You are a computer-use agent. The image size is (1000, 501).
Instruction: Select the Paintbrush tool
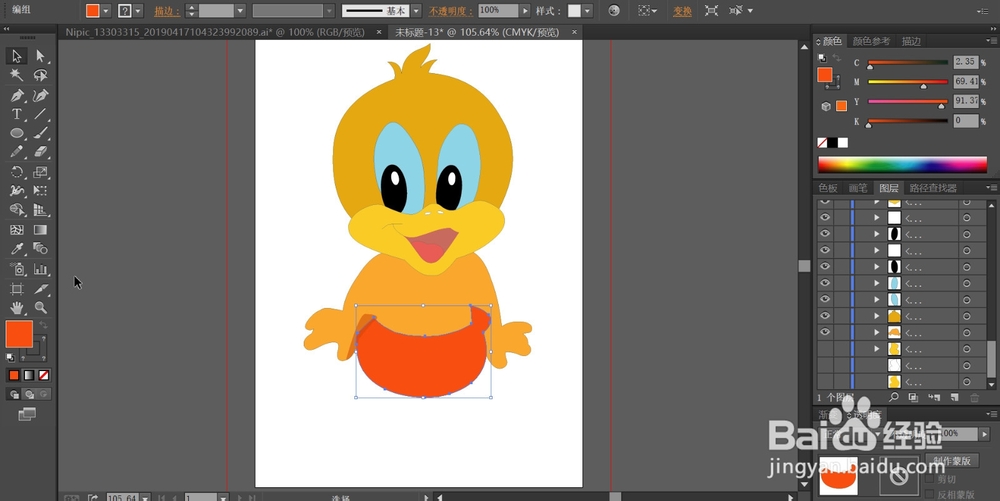40,133
